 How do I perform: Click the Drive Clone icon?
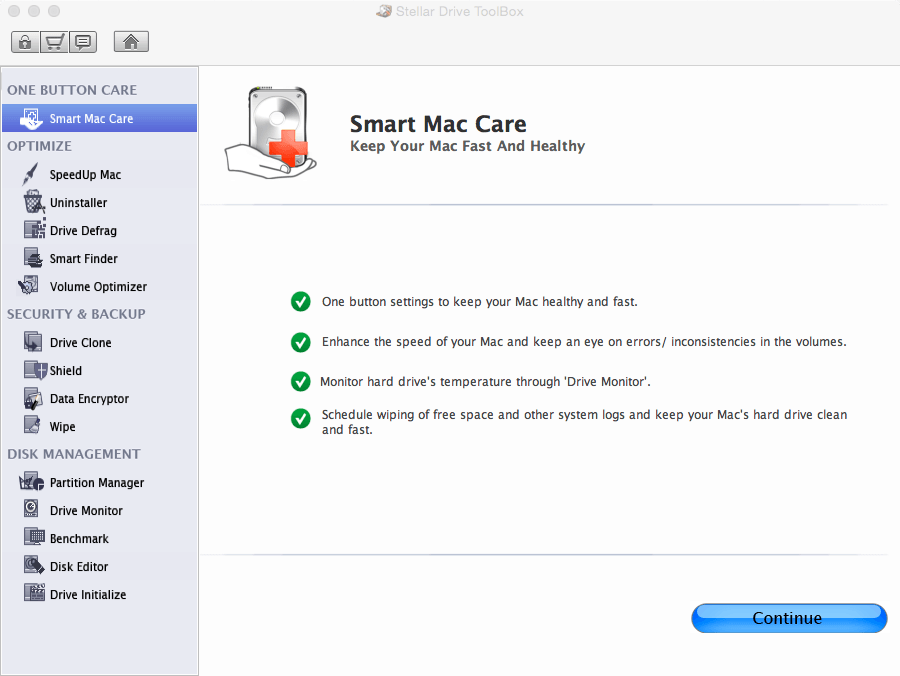[x=33, y=341]
